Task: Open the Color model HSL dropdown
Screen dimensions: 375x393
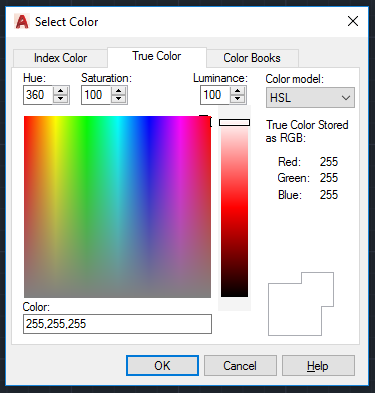Action: [x=310, y=98]
